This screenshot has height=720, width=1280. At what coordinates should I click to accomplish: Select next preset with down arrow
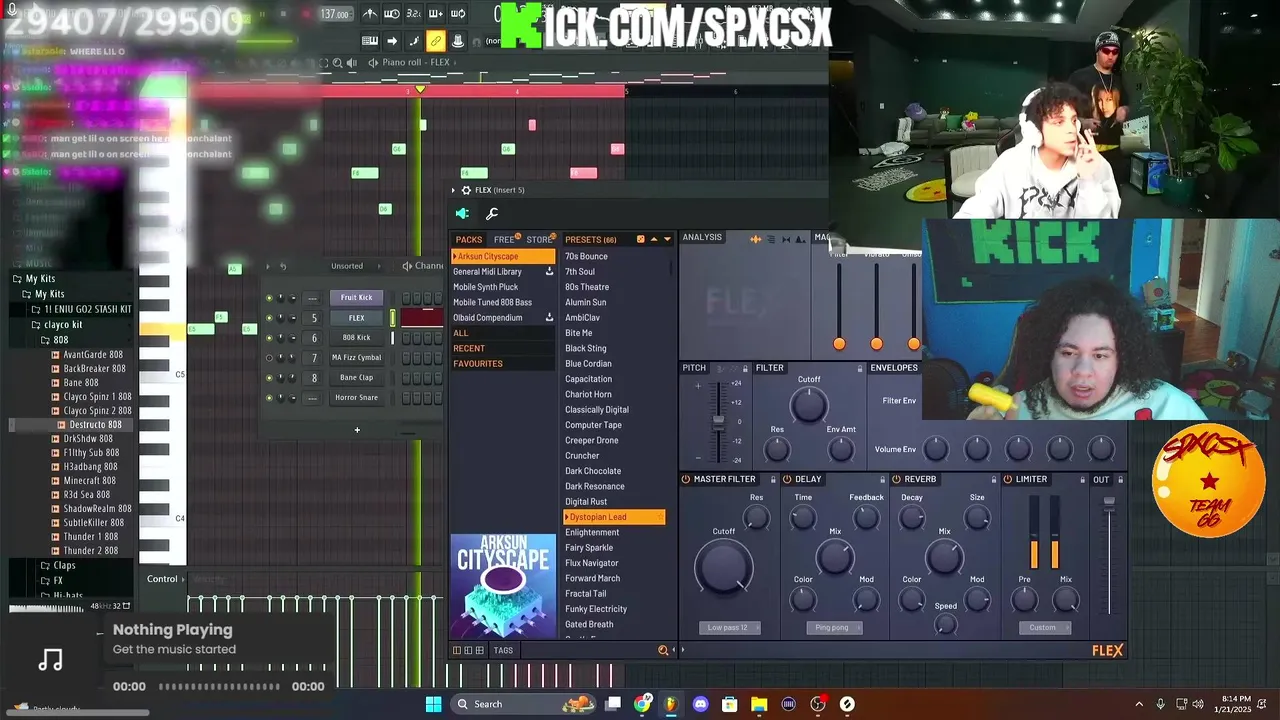coord(667,239)
